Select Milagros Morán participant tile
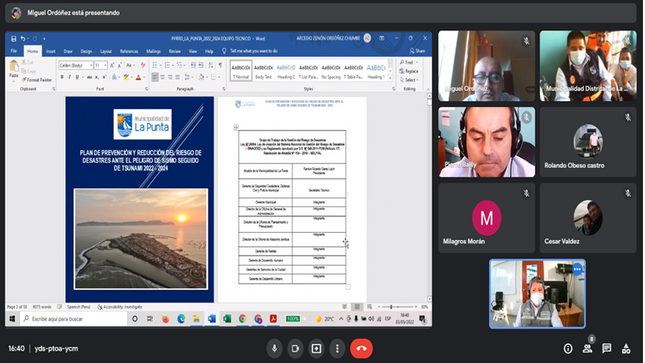Image resolution: width=645 pixels, height=363 pixels. tap(486, 218)
